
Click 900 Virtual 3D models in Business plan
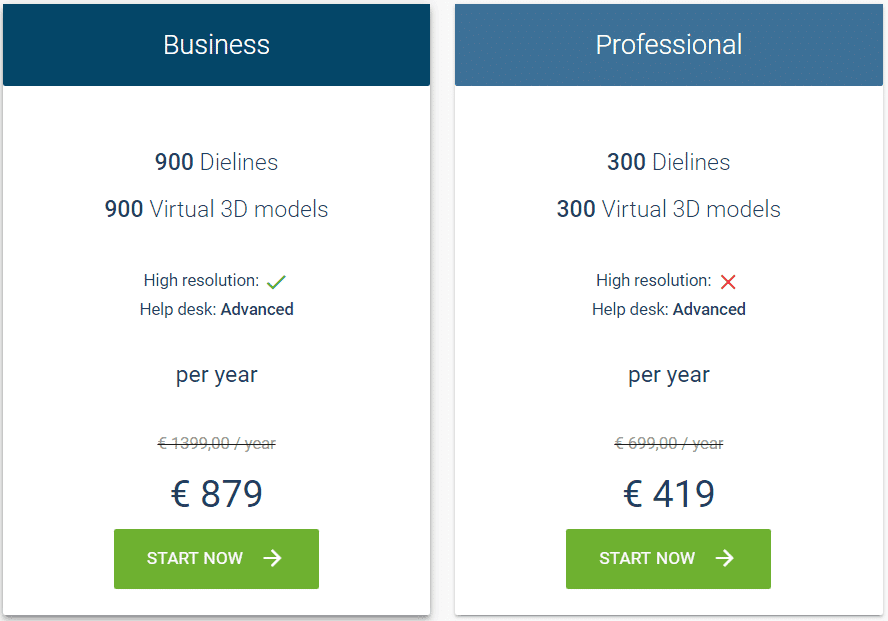(x=216, y=209)
